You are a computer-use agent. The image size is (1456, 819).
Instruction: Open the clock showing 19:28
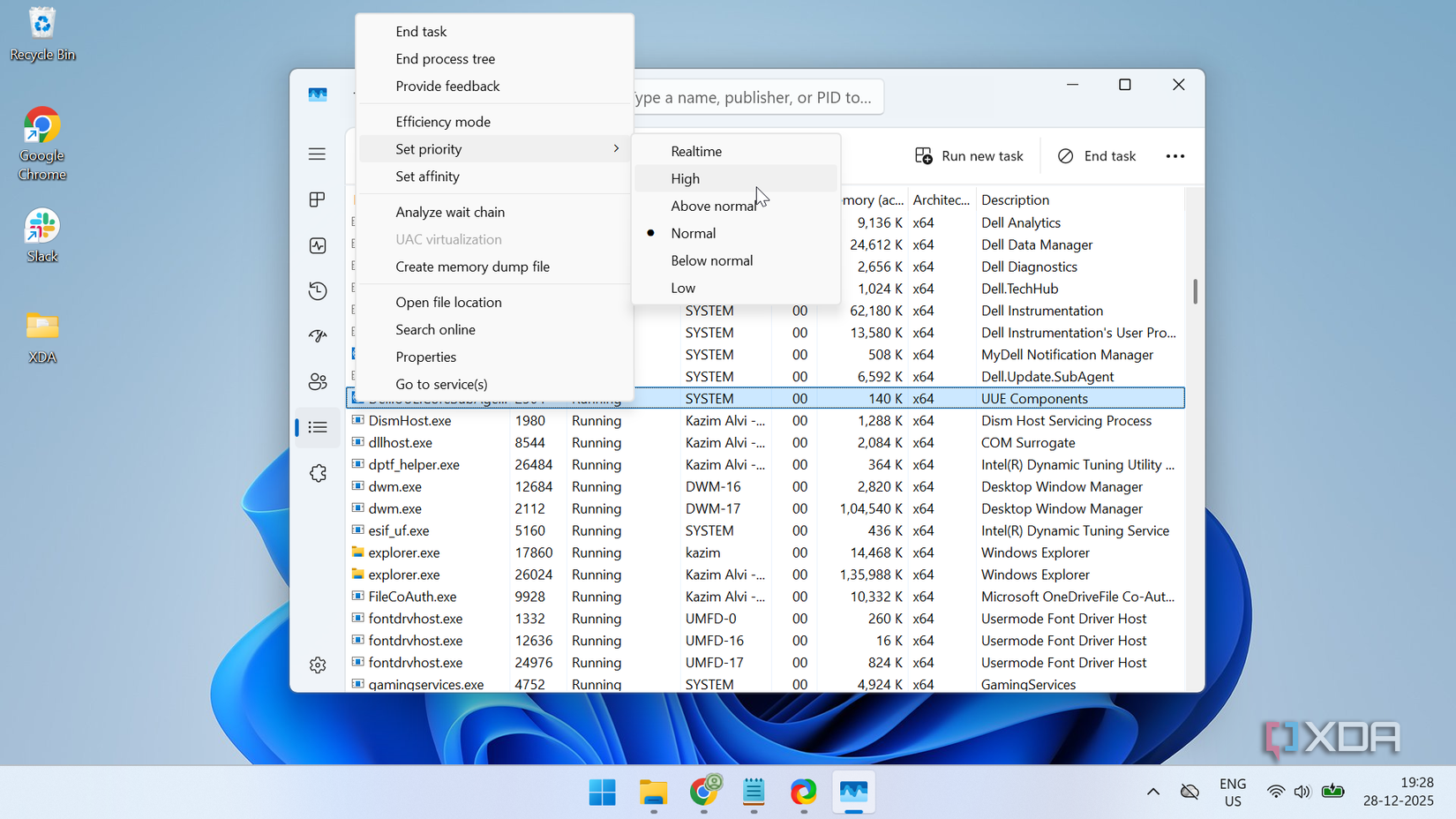[1398, 793]
